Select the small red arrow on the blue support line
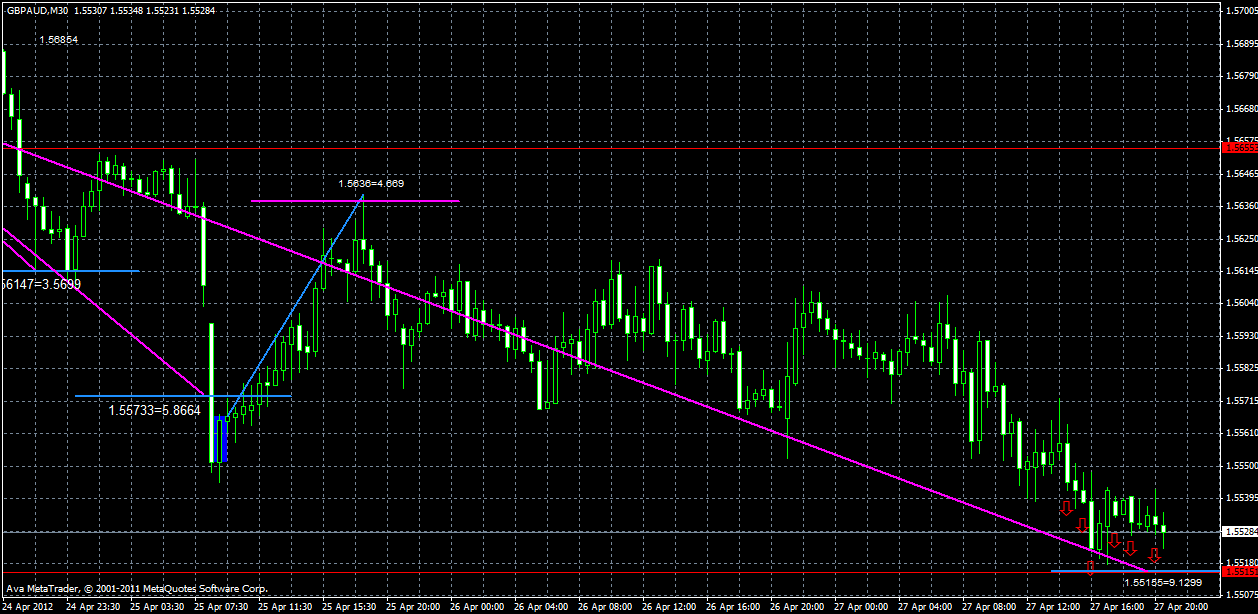Image resolution: width=1258 pixels, height=614 pixels. (1090, 568)
